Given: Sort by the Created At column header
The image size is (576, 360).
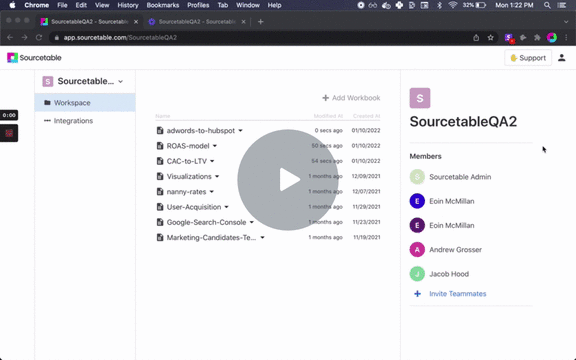Looking at the screenshot, I should tap(366, 116).
